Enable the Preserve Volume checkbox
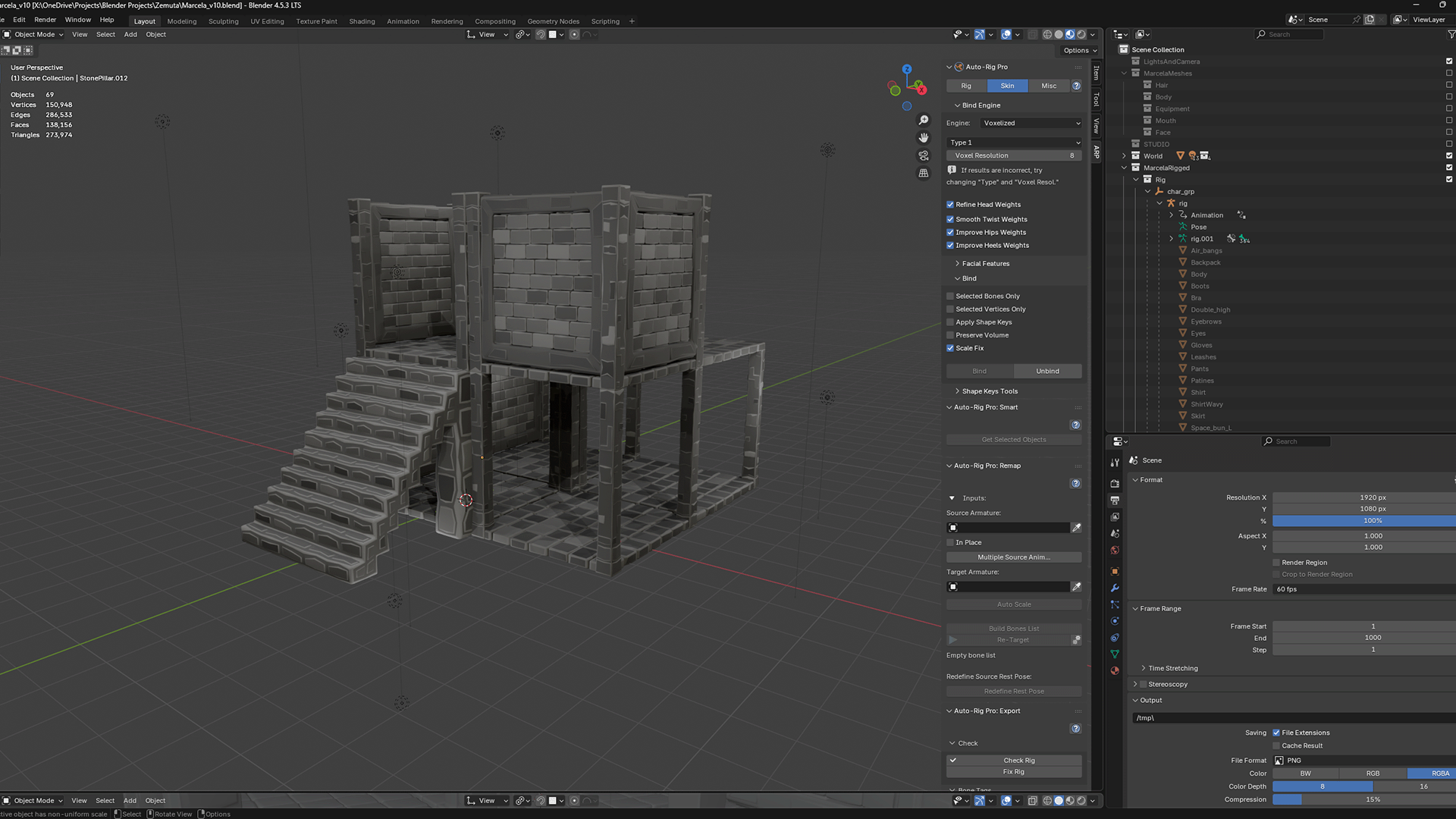This screenshot has width=1456, height=819. coord(950,334)
